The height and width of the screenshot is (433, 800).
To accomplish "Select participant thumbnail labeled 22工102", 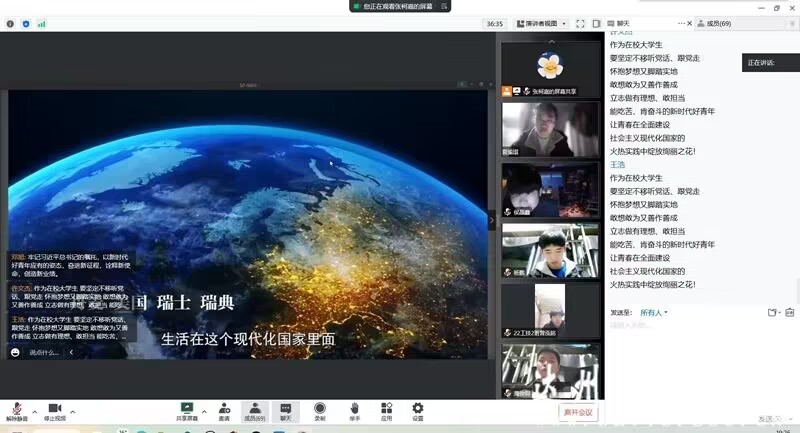I will coord(550,311).
